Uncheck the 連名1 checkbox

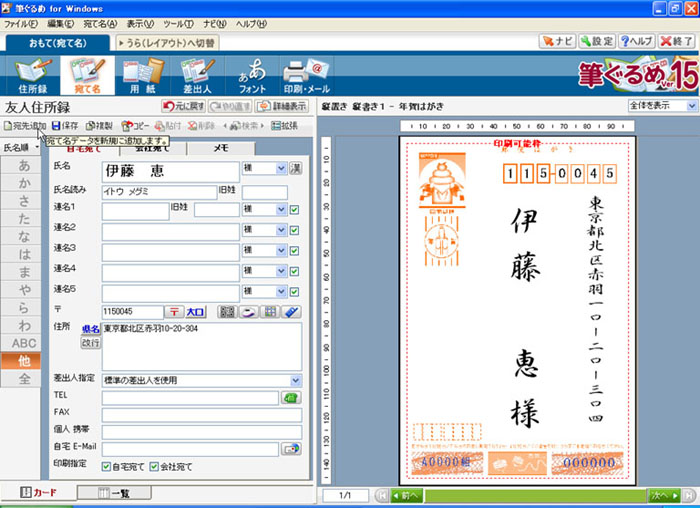coord(294,210)
